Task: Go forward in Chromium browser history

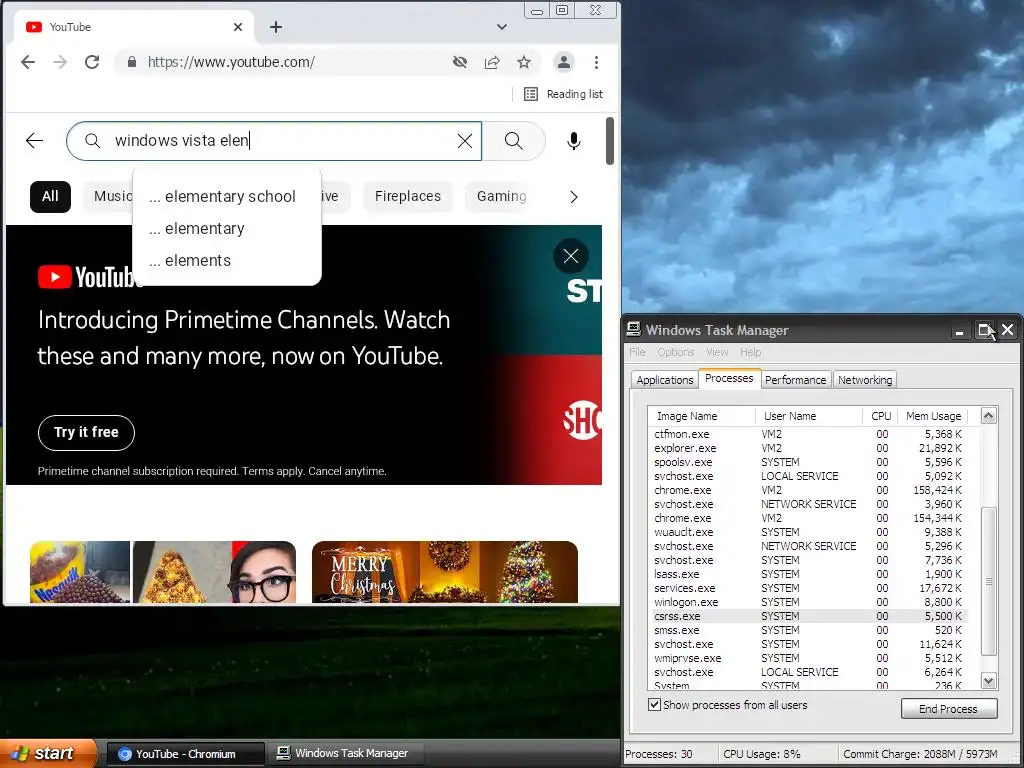Action: (60, 62)
